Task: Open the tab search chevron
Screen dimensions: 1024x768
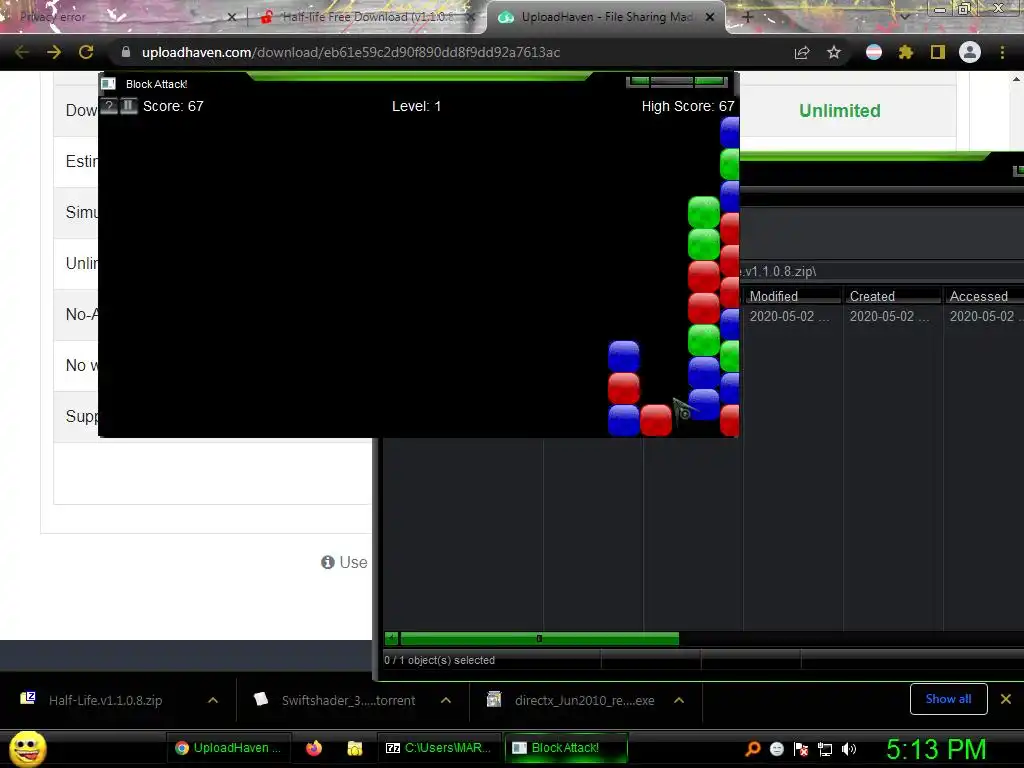Action: 904,17
